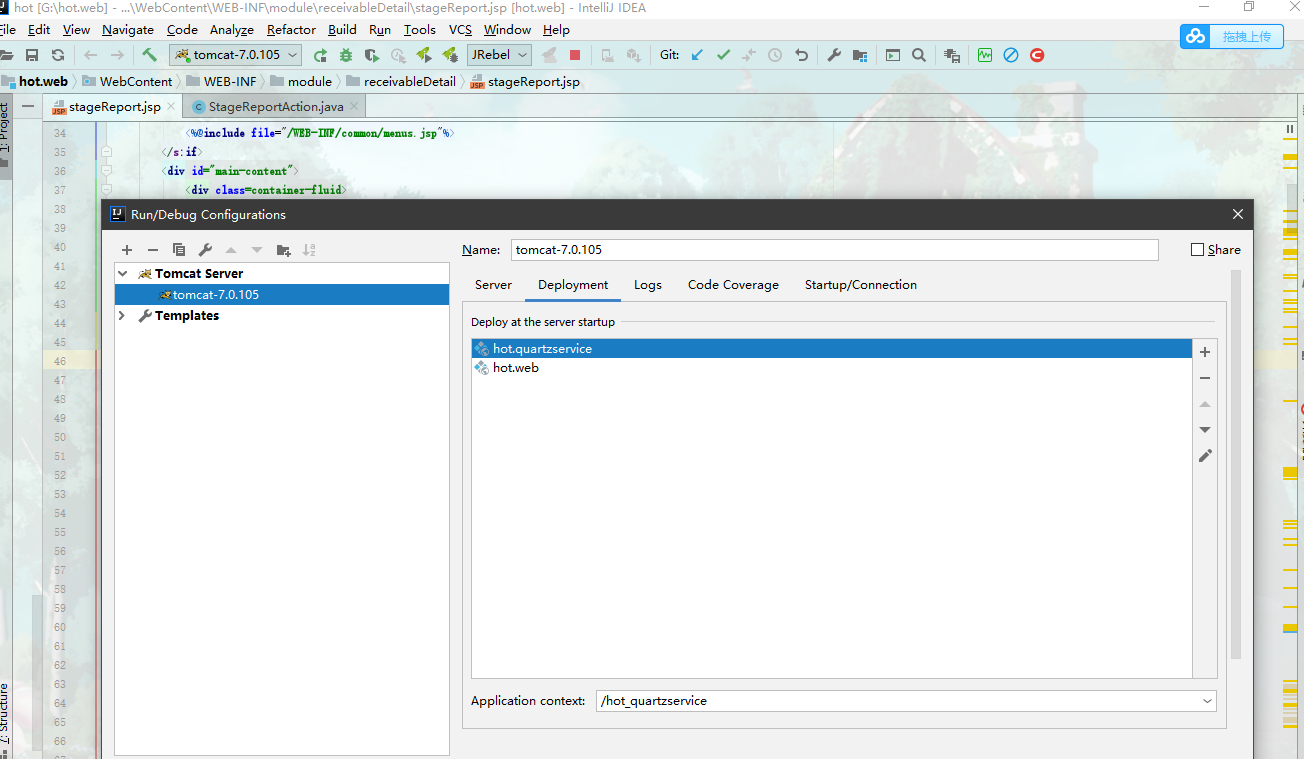Expand the Templates tree node
The height and width of the screenshot is (759, 1304).
[122, 315]
